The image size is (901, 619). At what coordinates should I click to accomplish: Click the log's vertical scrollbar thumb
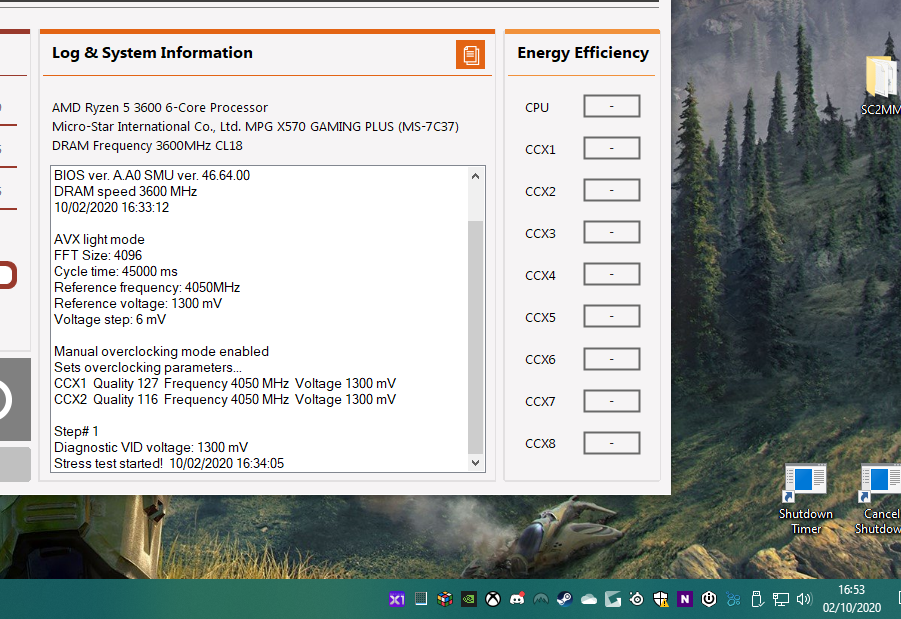pos(475,337)
